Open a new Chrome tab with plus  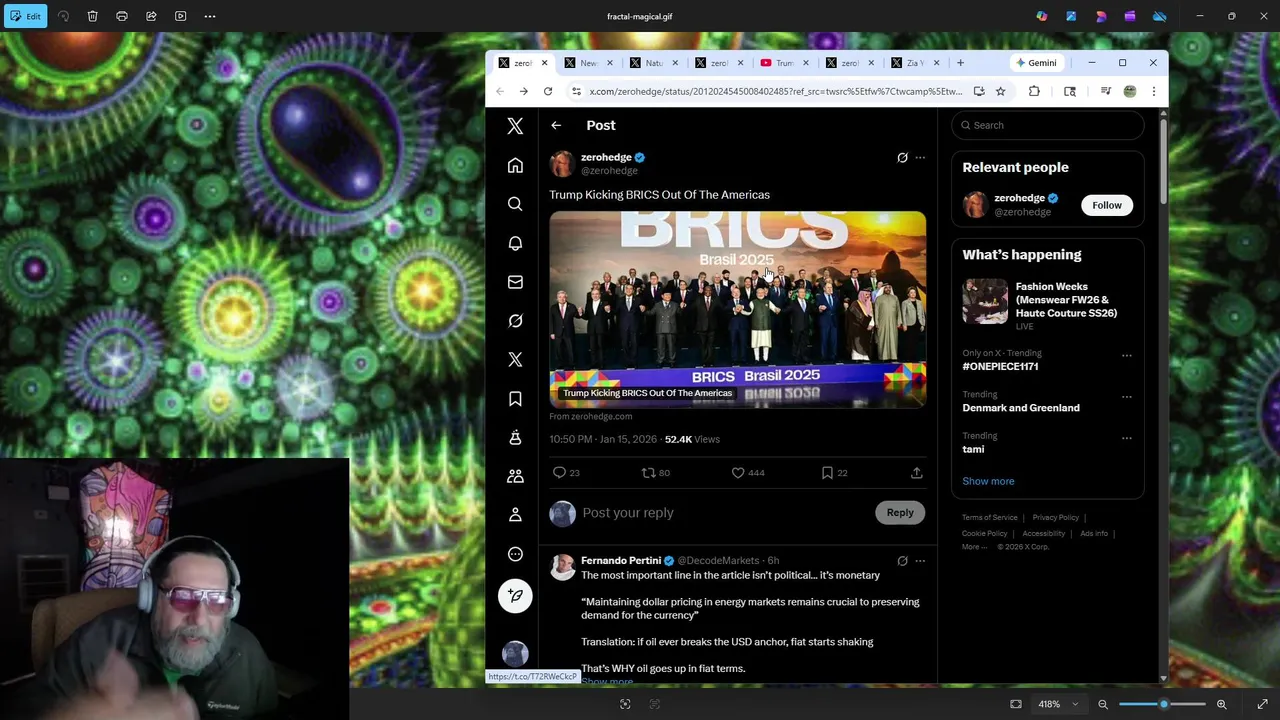(x=960, y=63)
